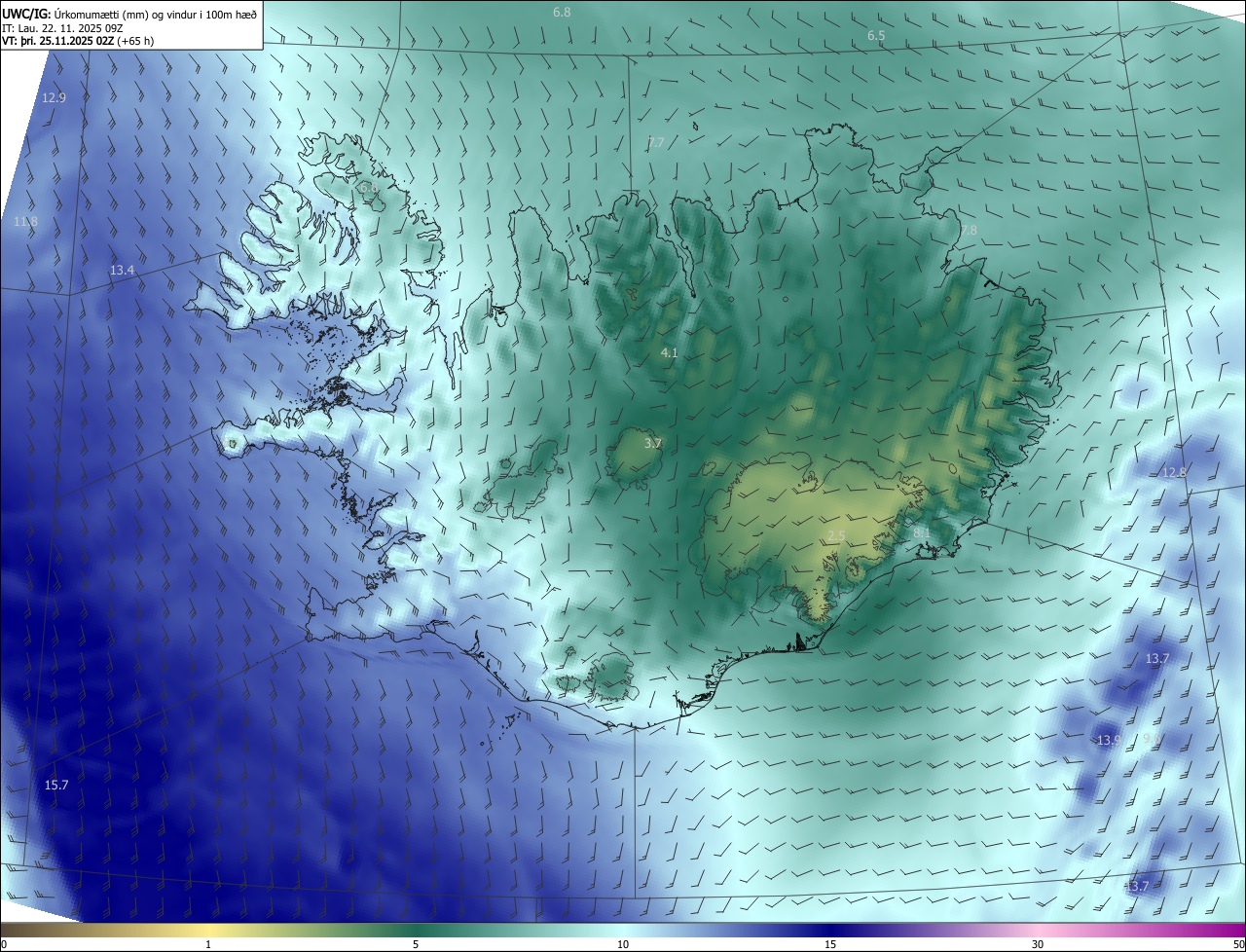Click the 11.8 value label on the map
This screenshot has height=952, width=1246.
tap(26, 222)
